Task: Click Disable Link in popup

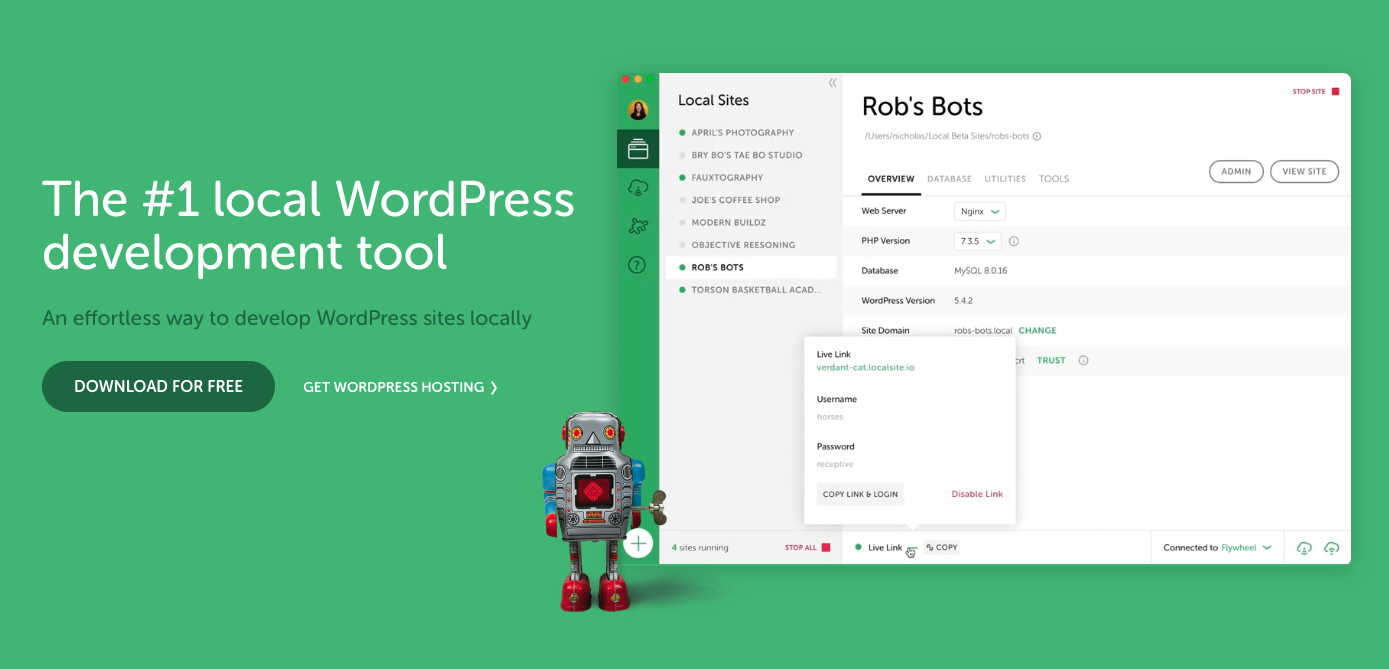Action: [x=977, y=494]
